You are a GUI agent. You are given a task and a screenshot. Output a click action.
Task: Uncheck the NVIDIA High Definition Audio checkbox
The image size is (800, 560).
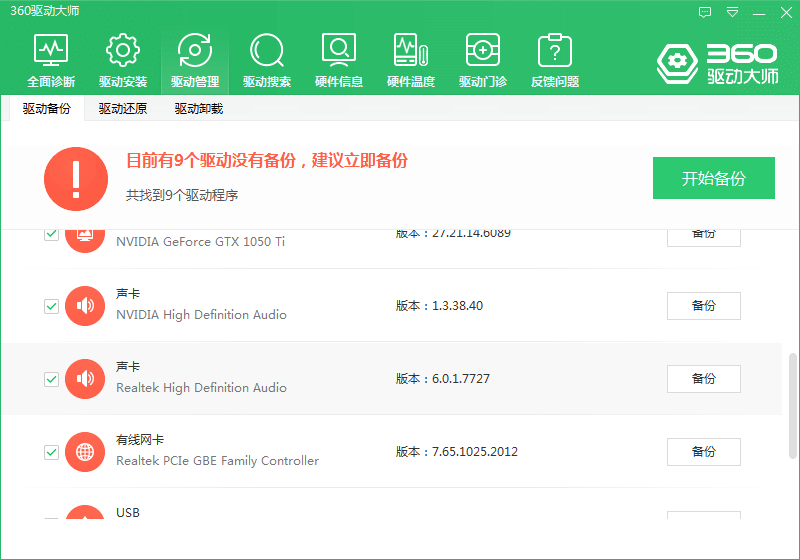coord(52,306)
